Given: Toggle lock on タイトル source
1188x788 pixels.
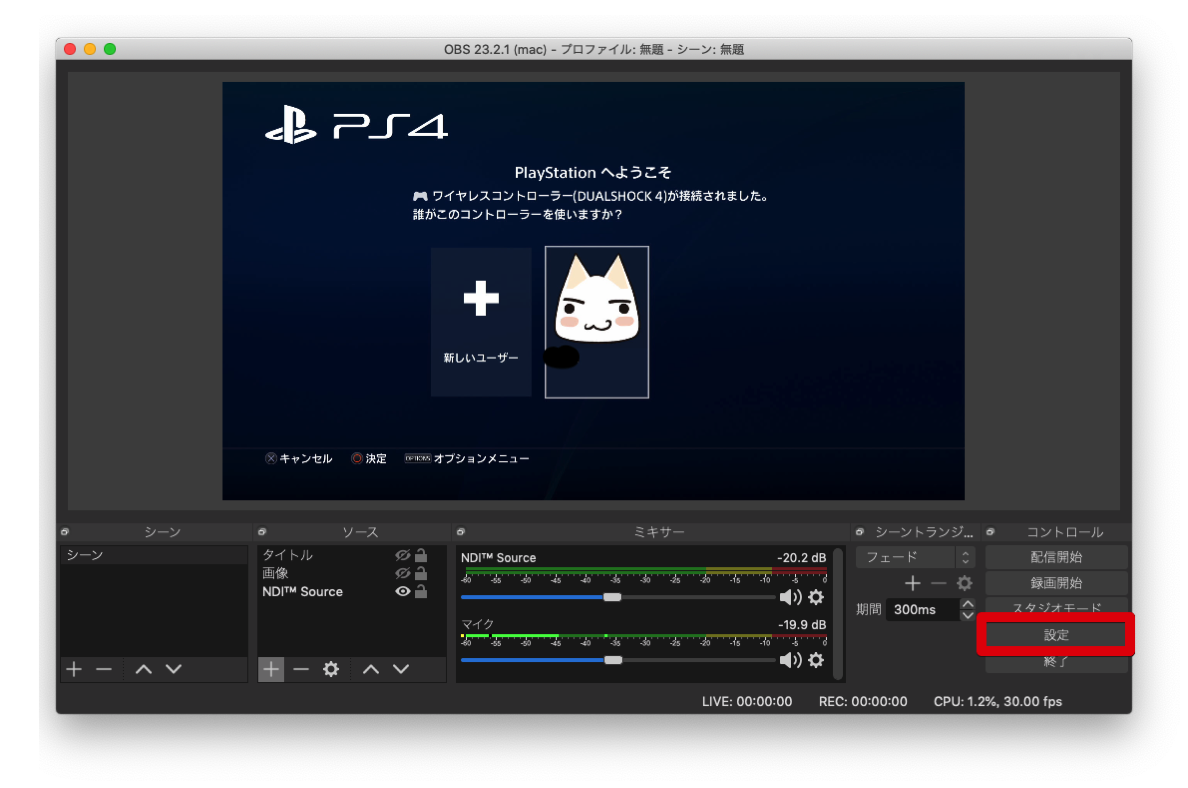Looking at the screenshot, I should click(x=421, y=555).
